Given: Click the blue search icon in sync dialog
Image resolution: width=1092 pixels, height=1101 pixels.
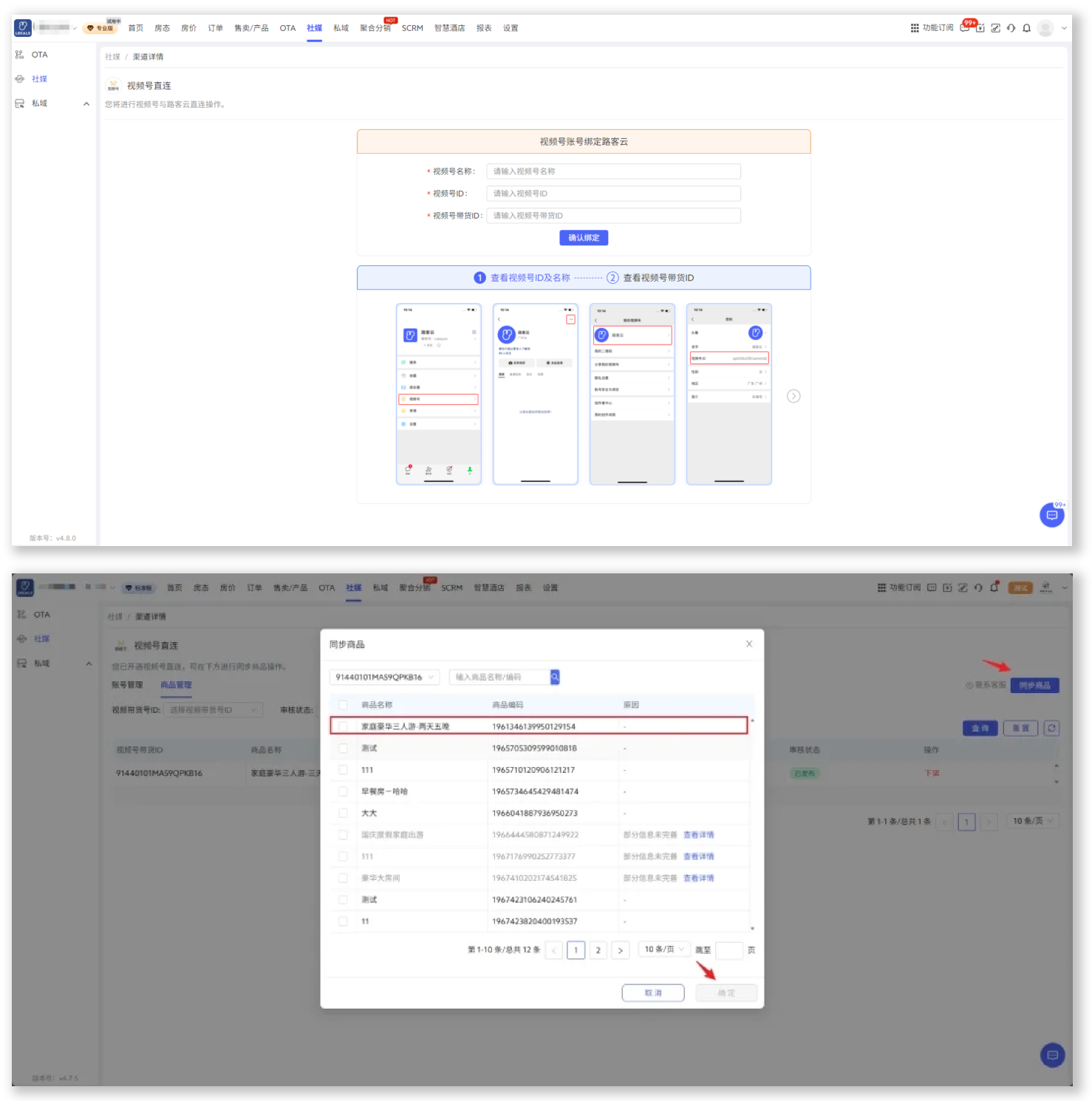Looking at the screenshot, I should (555, 677).
